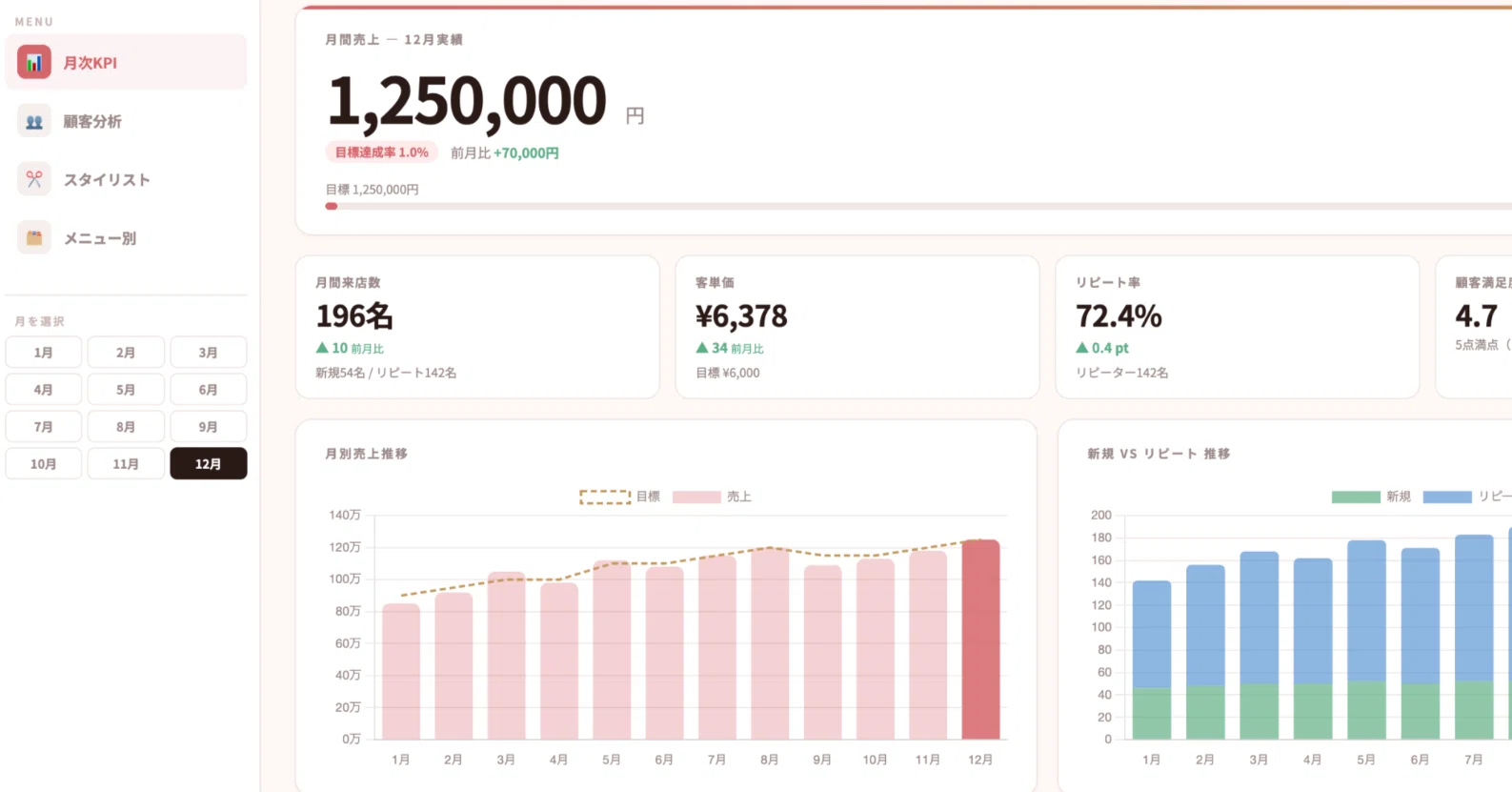Switch to 10月 month button
This screenshot has height=792, width=1512.
pyautogui.click(x=44, y=464)
